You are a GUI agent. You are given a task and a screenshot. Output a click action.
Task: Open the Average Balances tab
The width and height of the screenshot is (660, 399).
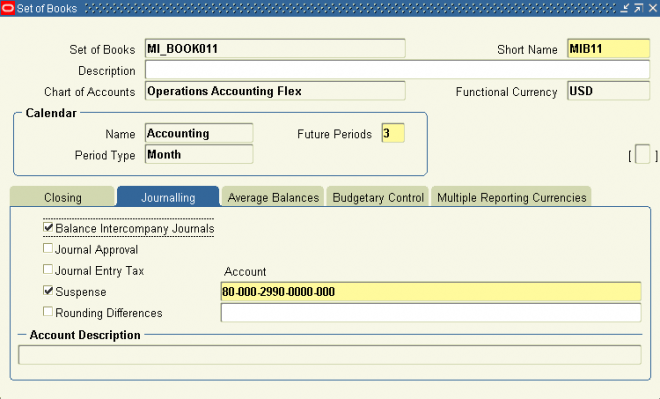click(273, 197)
